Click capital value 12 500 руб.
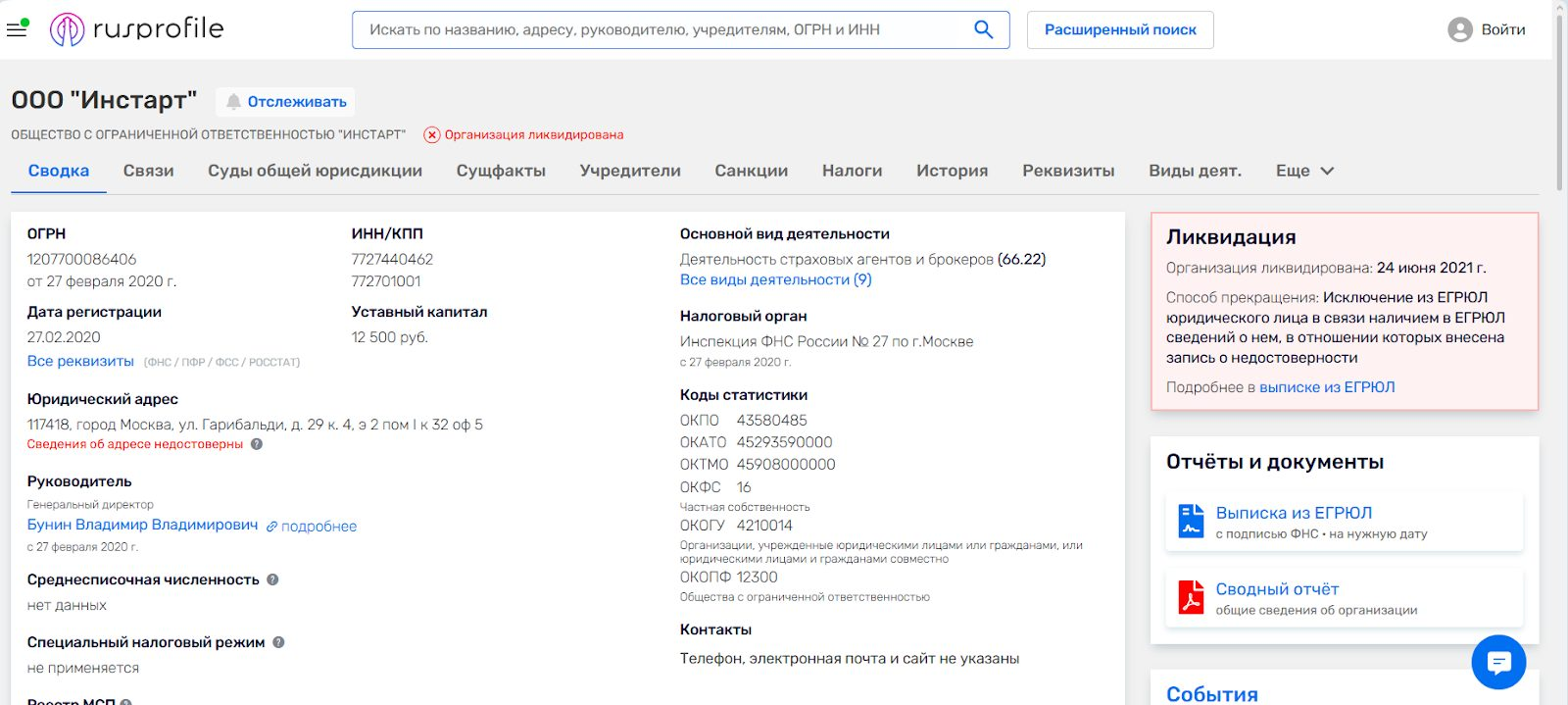Screen dimensions: 1568x705 (x=390, y=337)
